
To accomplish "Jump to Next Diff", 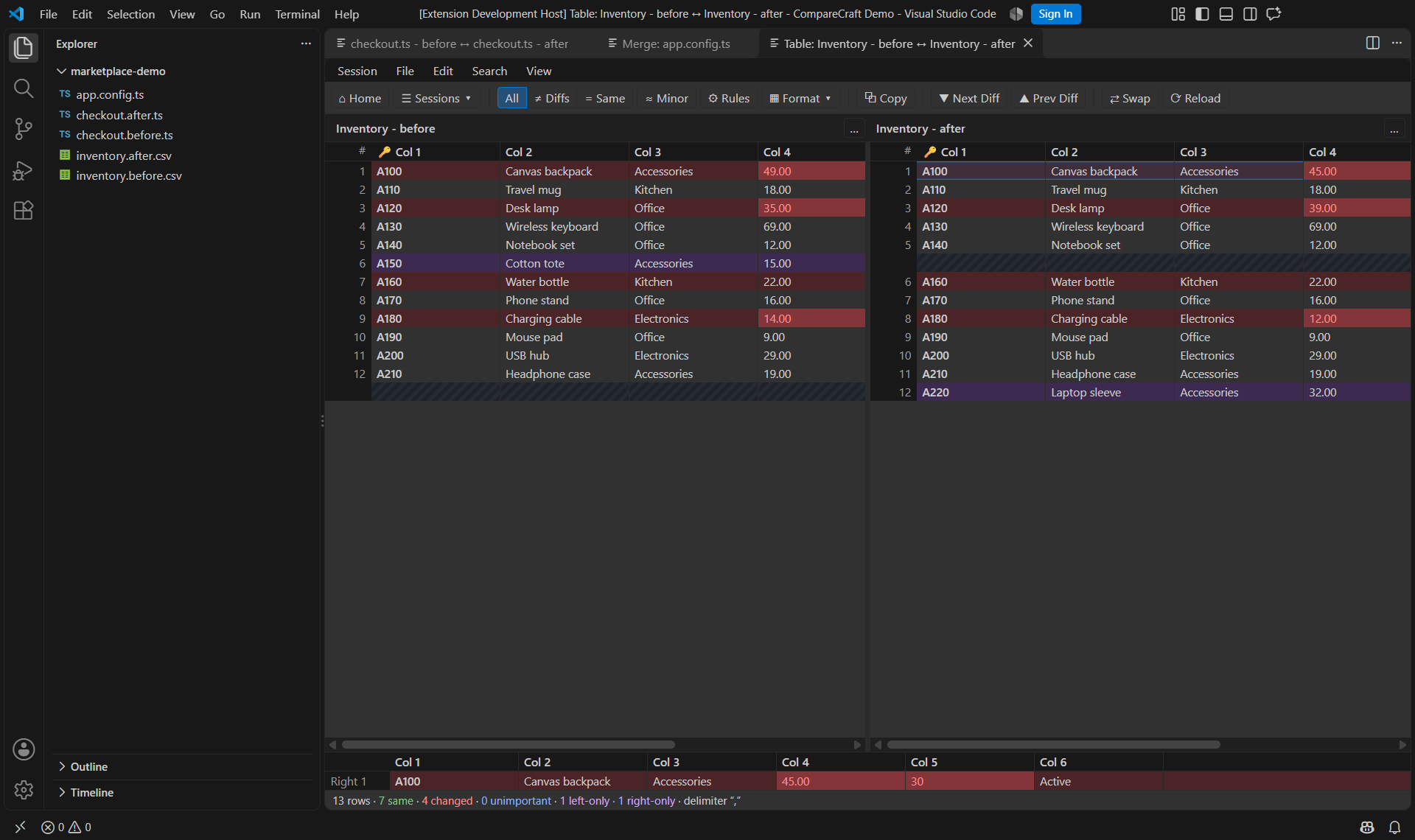I will click(x=969, y=98).
